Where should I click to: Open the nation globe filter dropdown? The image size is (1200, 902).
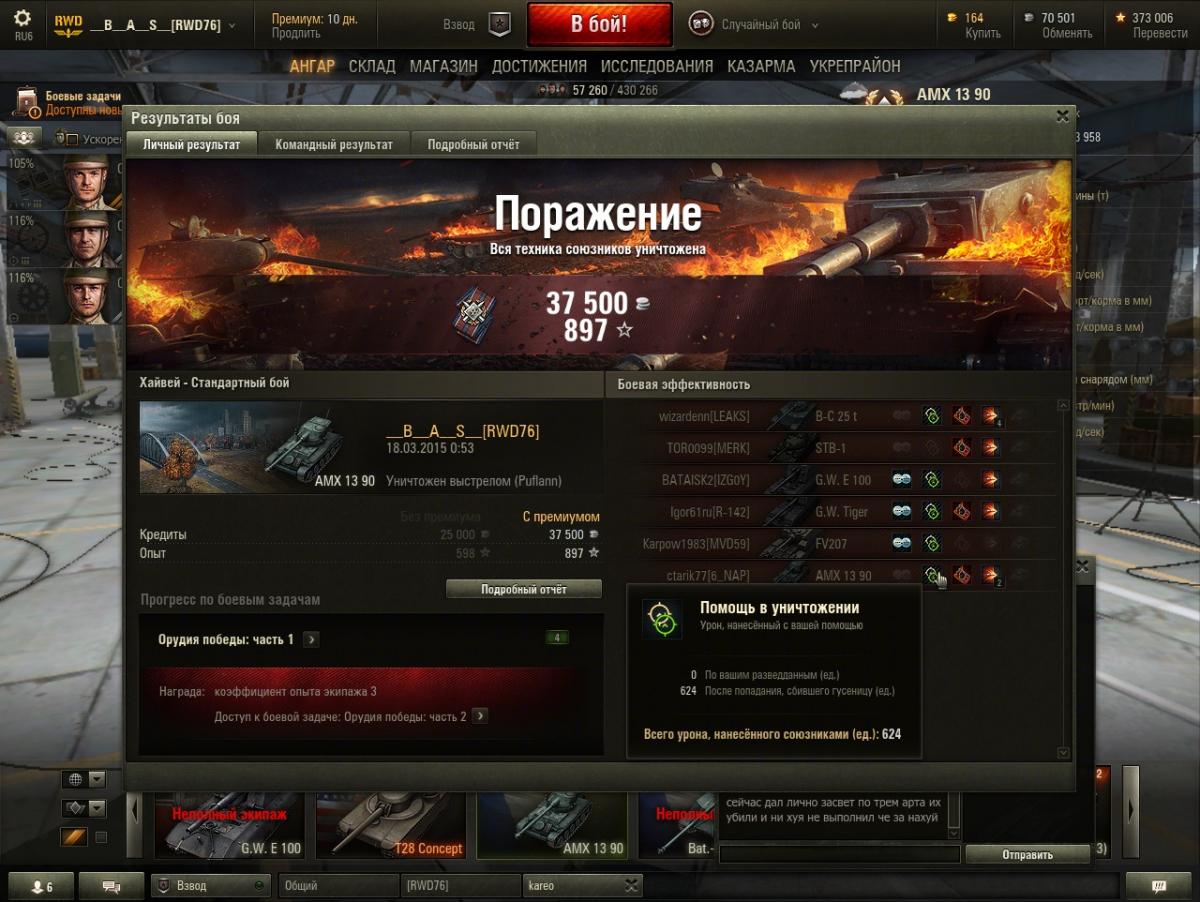tap(84, 779)
